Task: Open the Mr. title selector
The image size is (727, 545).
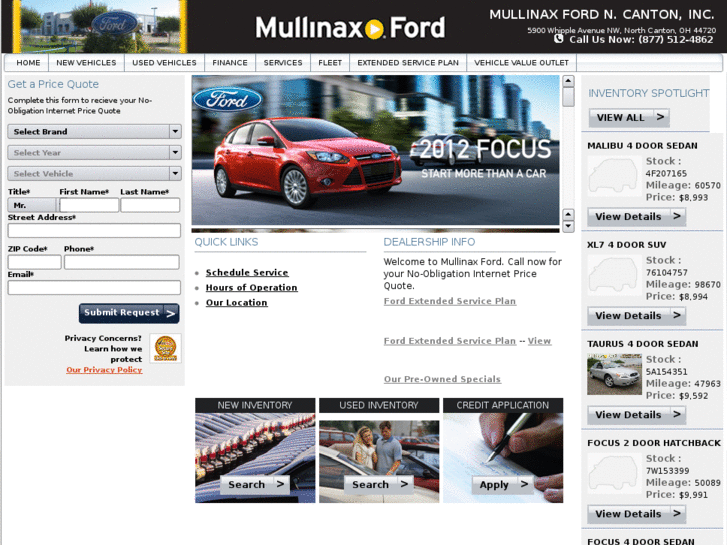Action: [x=32, y=205]
